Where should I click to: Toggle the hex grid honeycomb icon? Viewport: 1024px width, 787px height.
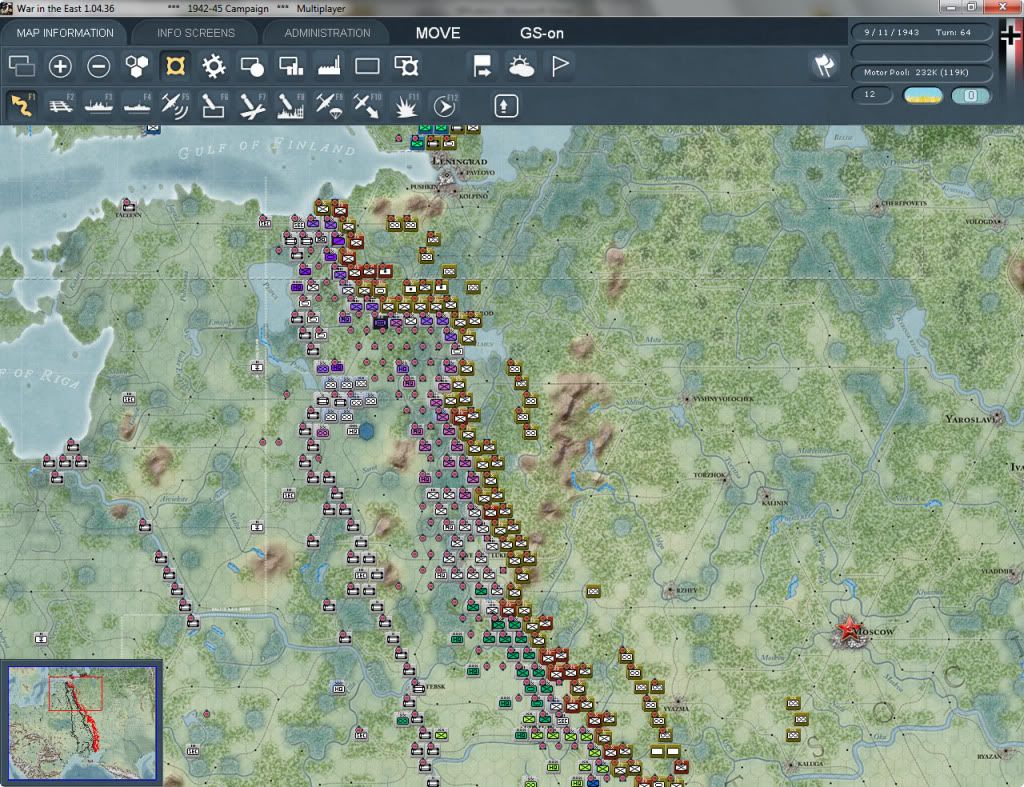pyautogui.click(x=136, y=66)
